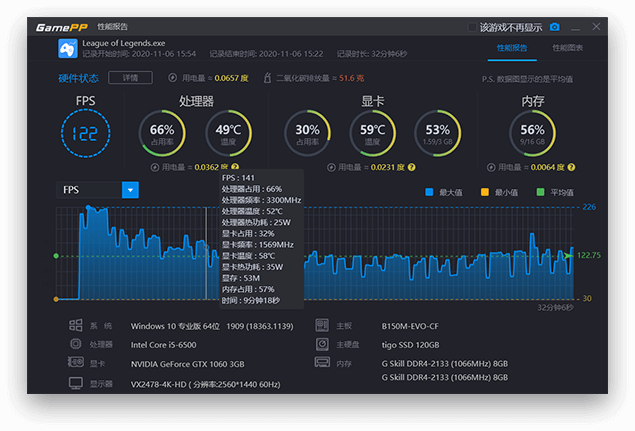The width and height of the screenshot is (635, 431).
Task: Click the League of Legends game icon
Action: point(67,50)
